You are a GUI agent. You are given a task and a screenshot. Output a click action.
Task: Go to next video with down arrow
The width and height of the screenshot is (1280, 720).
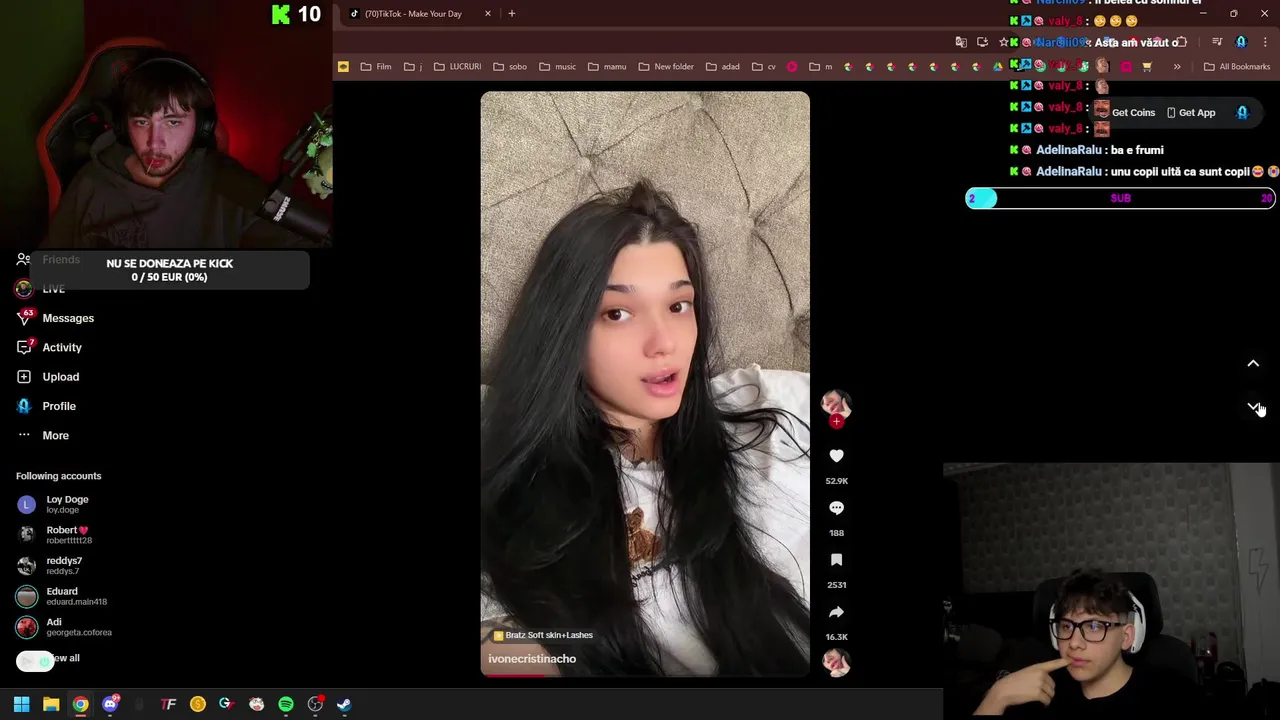point(1253,407)
